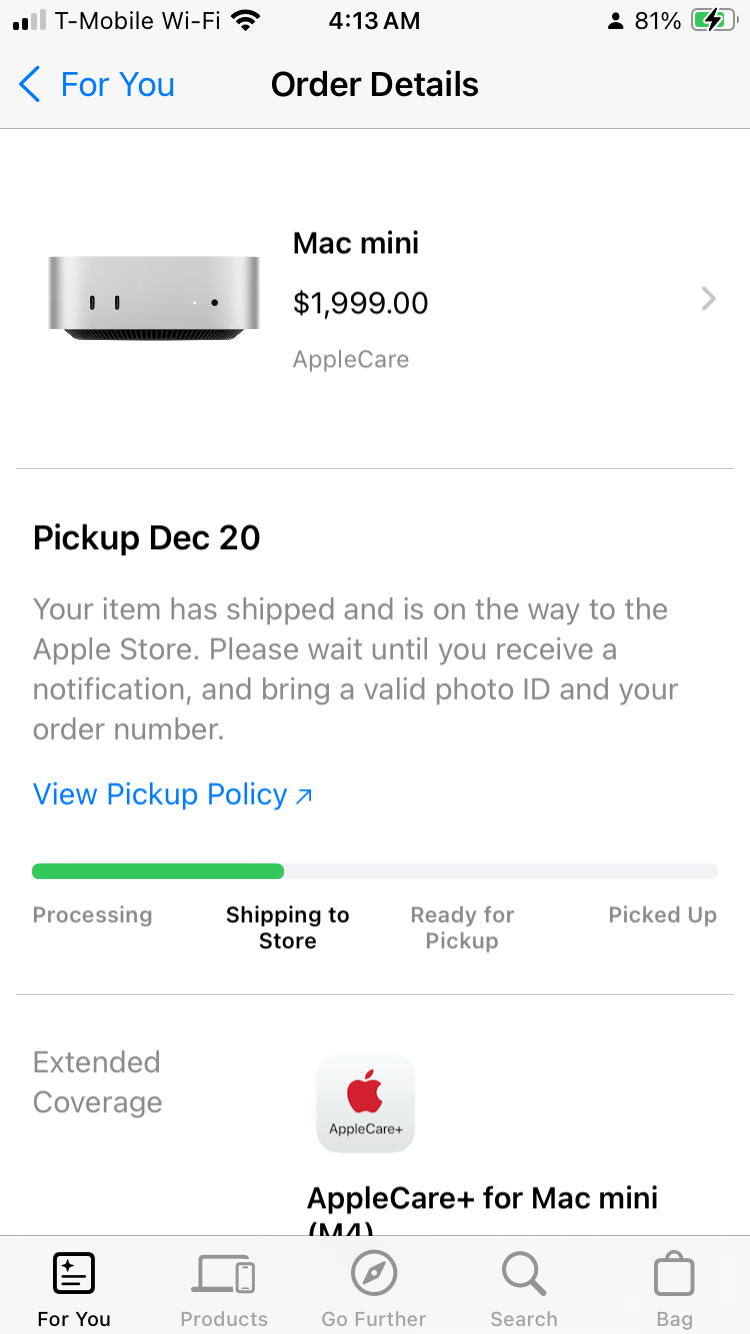Click the green pickup progress bar
The width and height of the screenshot is (750, 1334).
click(158, 871)
